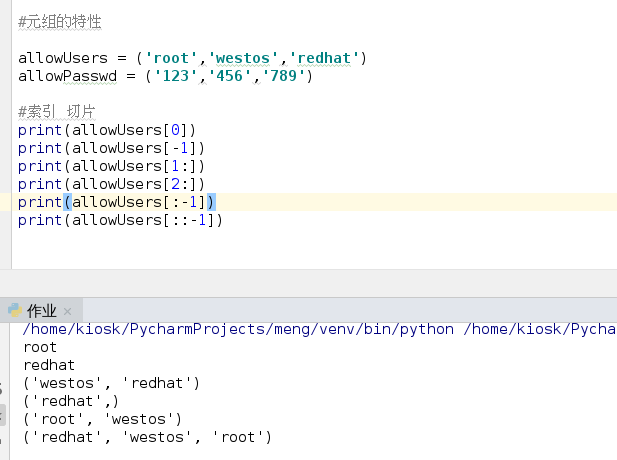Place cursor on print(allowUsers[2:]) line

111,184
